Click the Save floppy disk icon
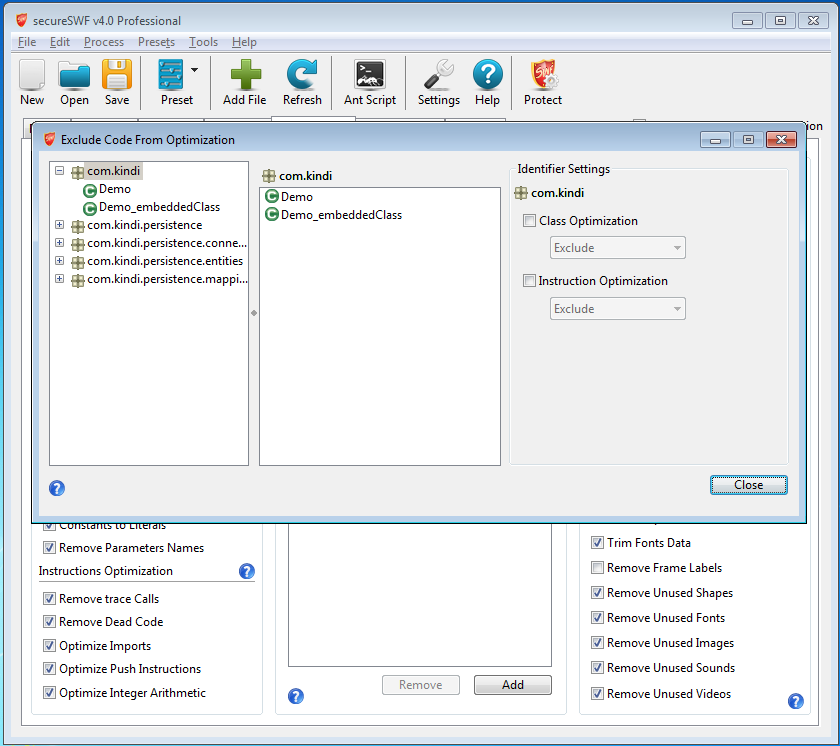The height and width of the screenshot is (746, 840). click(x=117, y=76)
